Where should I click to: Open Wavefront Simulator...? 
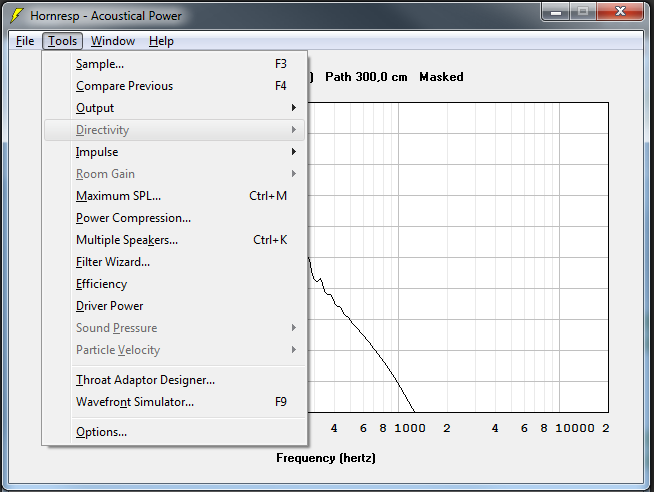point(174,402)
